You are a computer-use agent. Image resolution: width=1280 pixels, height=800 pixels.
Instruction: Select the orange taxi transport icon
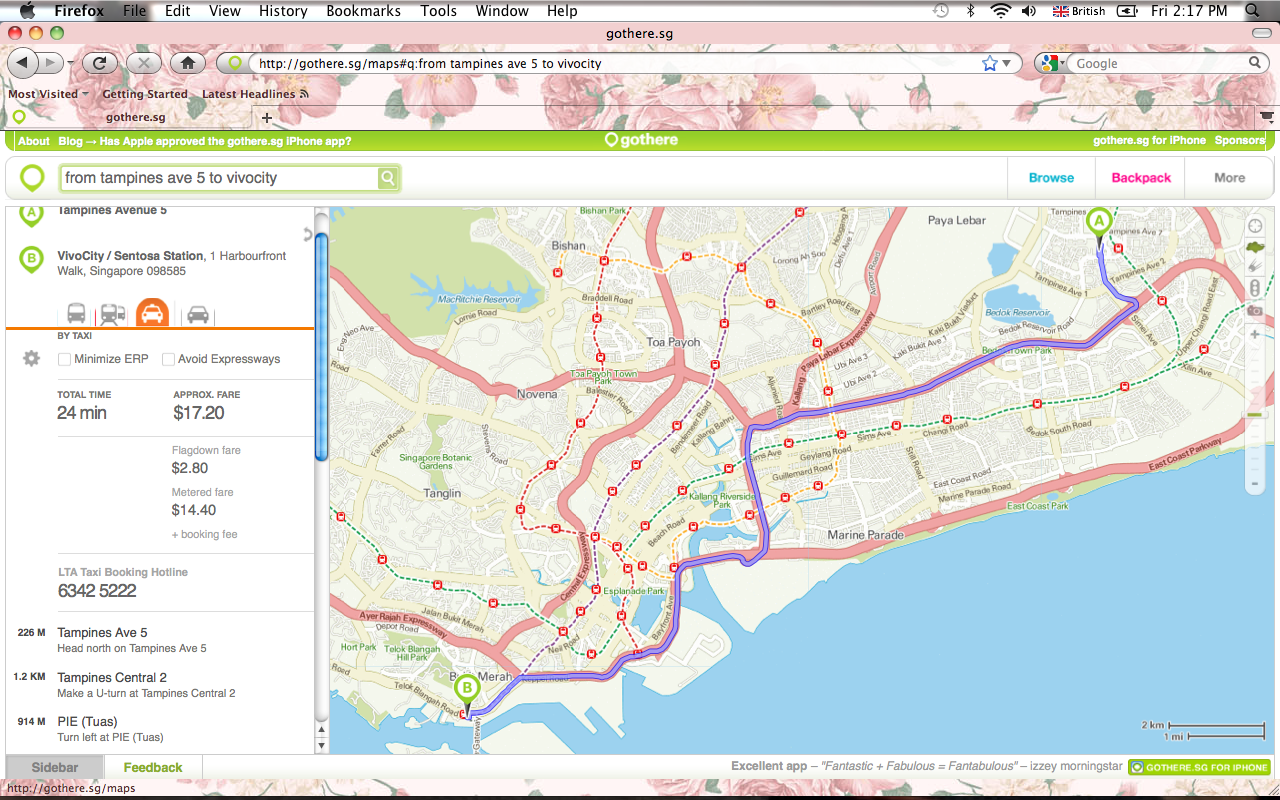pos(152,313)
